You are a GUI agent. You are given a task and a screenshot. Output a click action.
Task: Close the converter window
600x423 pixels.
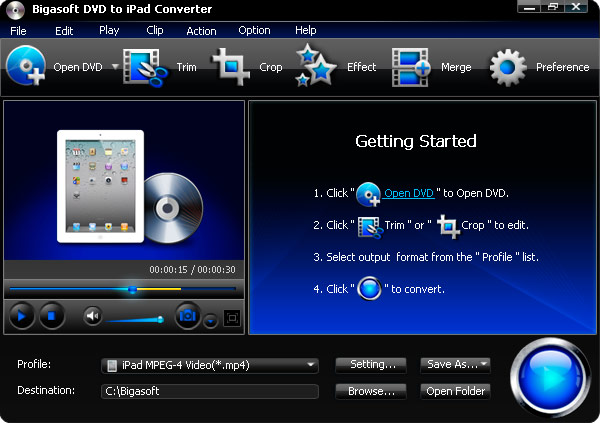[x=576, y=7]
